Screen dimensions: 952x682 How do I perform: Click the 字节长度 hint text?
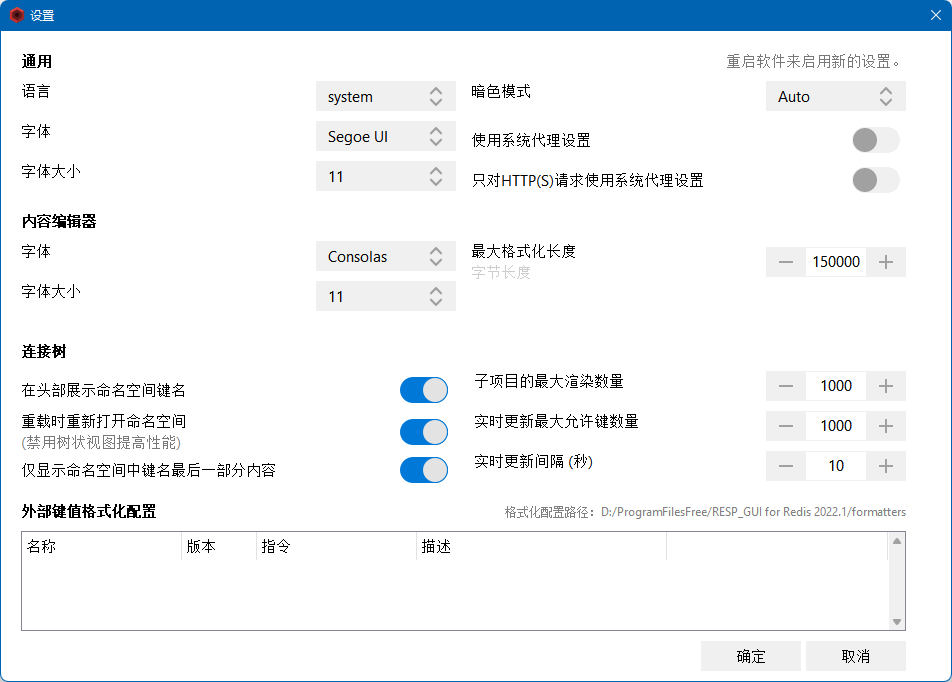coord(501,273)
